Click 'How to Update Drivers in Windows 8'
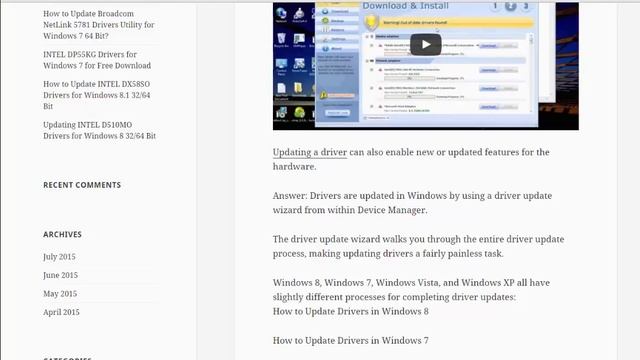This screenshot has height=360, width=640. (x=351, y=311)
